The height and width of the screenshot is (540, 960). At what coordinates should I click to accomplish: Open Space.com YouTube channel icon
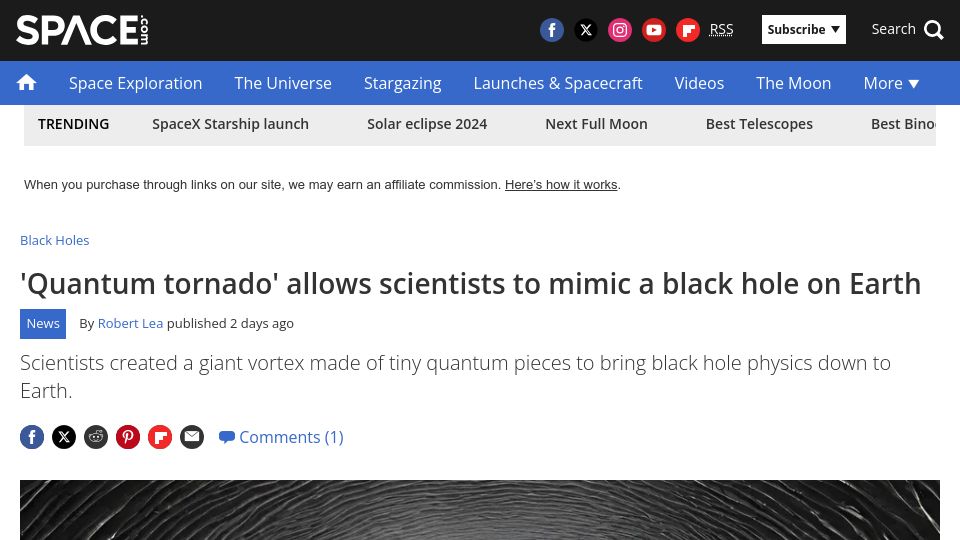[x=654, y=30]
